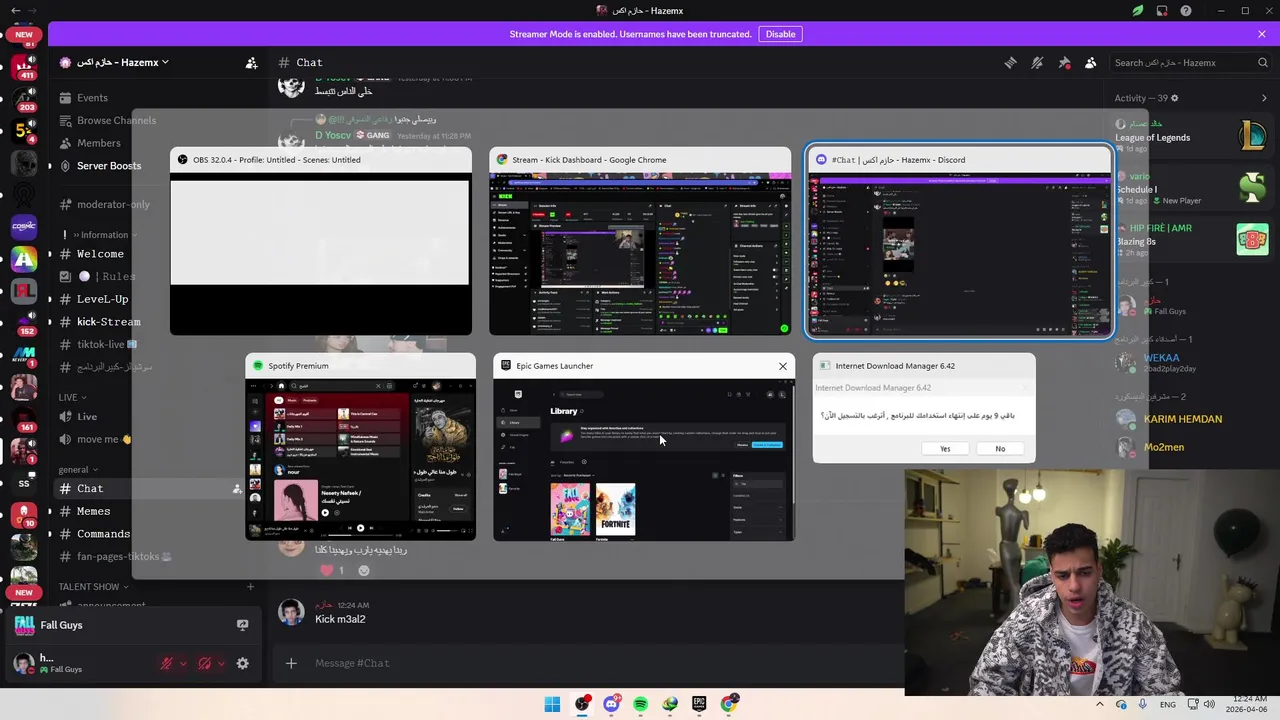1280x720 pixels.
Task: Open Spotify from the taskbar
Action: 640,704
